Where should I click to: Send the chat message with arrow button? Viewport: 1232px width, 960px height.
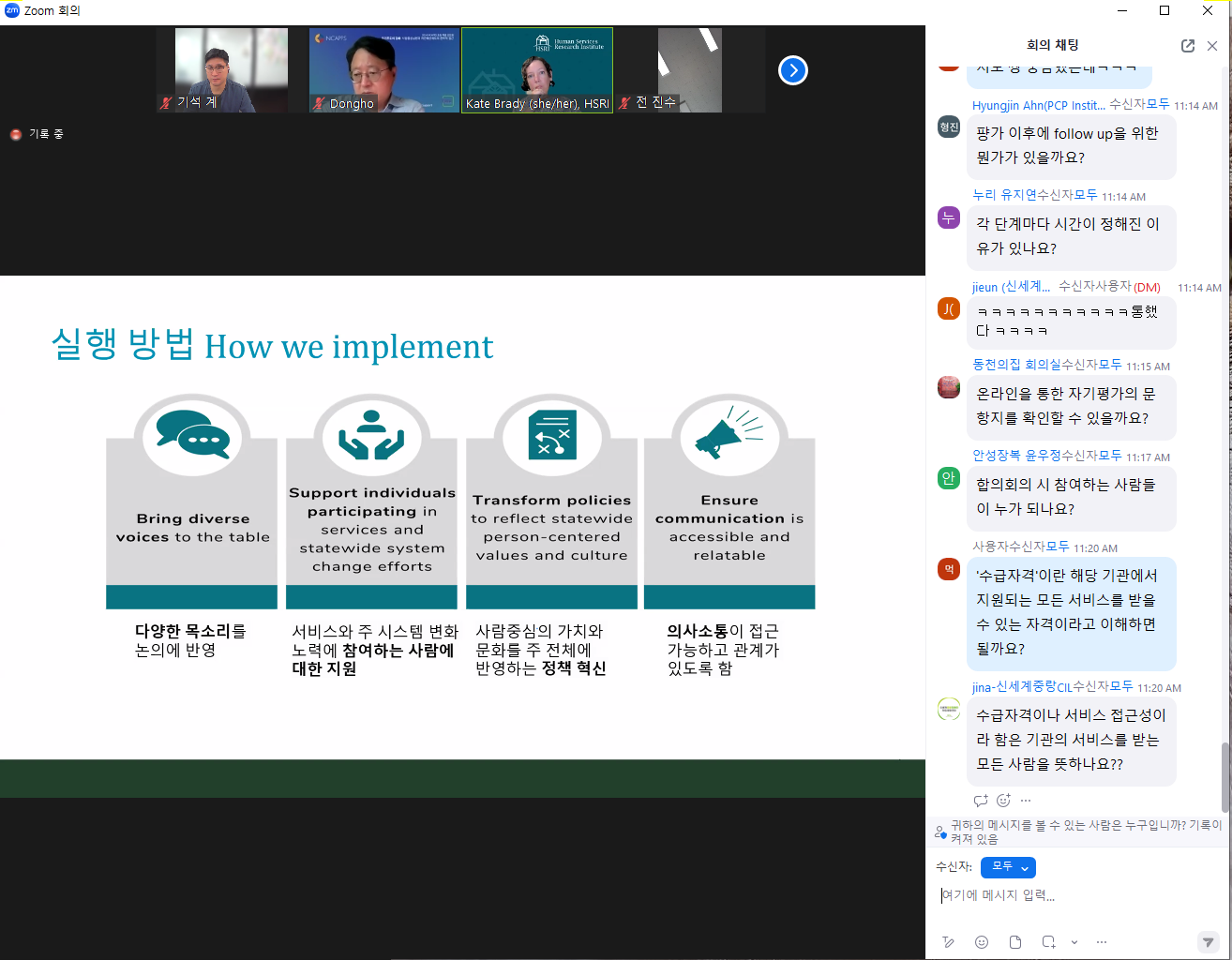pyautogui.click(x=1208, y=942)
